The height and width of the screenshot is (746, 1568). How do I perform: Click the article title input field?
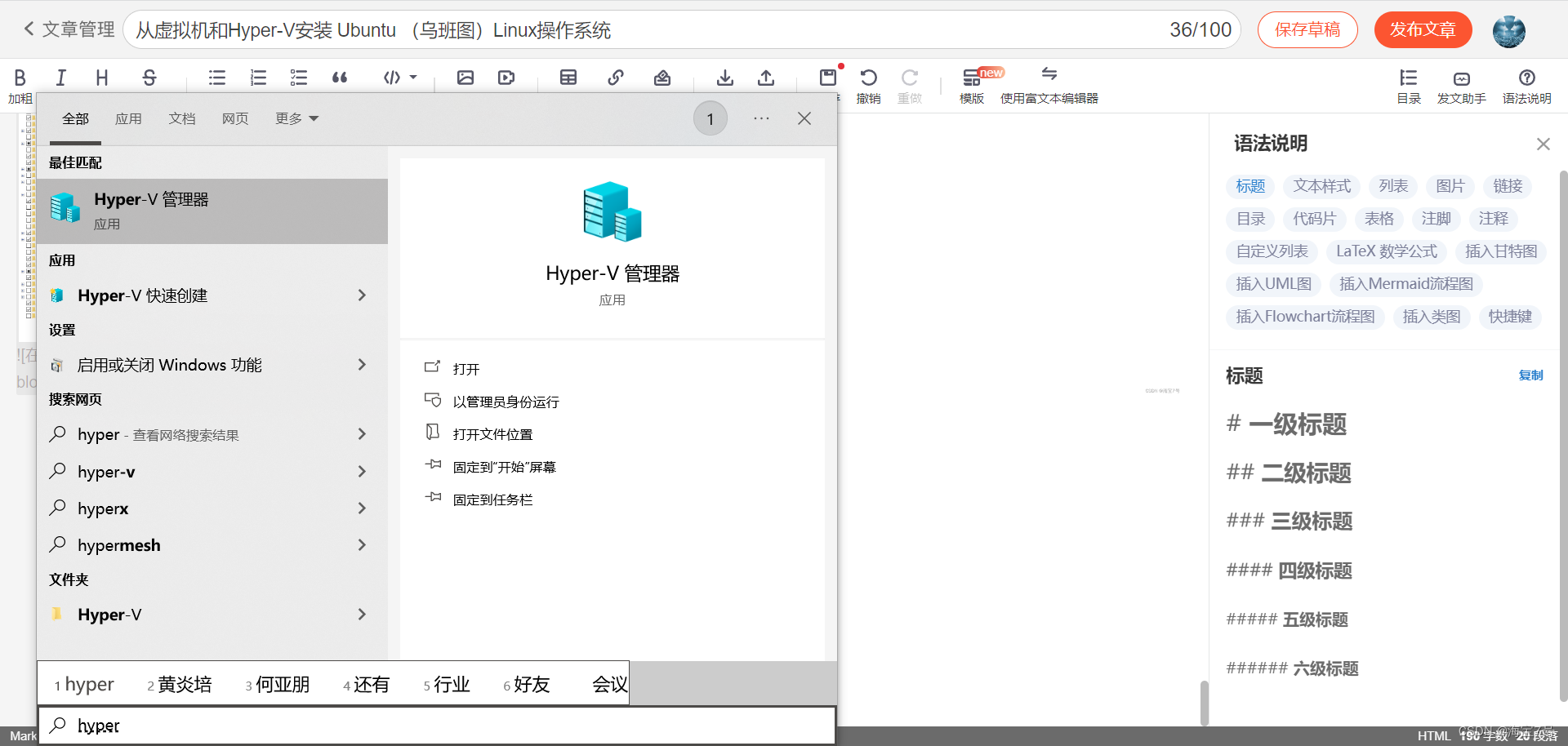point(682,30)
